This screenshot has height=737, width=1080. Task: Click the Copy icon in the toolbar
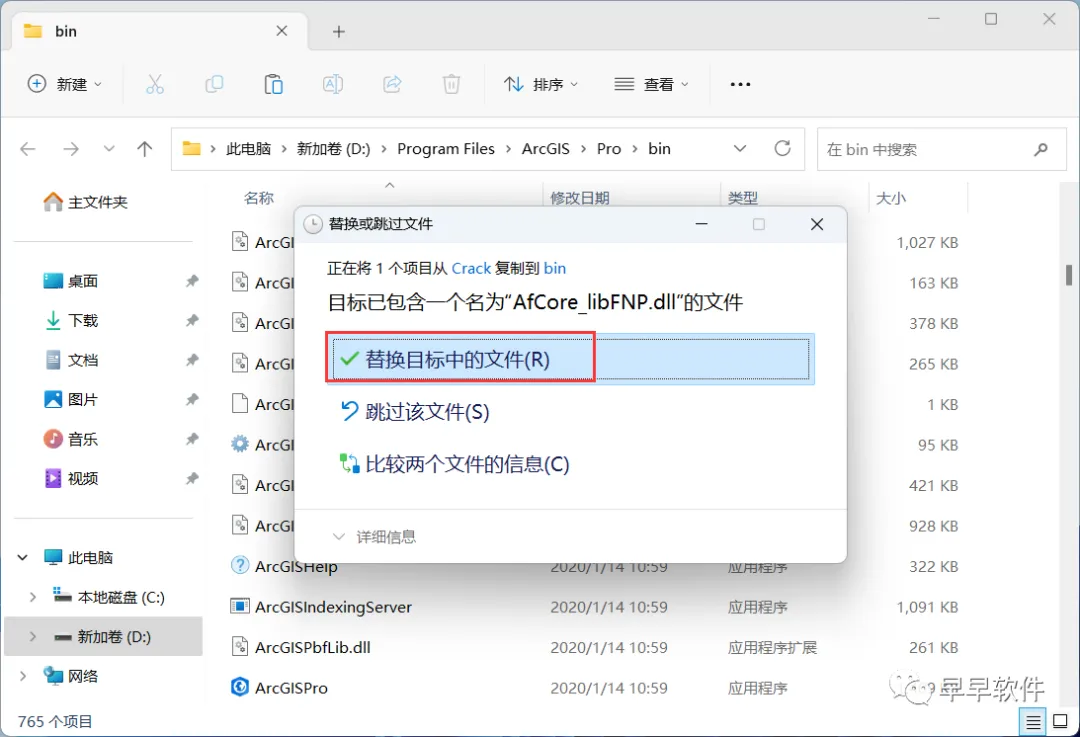pyautogui.click(x=214, y=84)
